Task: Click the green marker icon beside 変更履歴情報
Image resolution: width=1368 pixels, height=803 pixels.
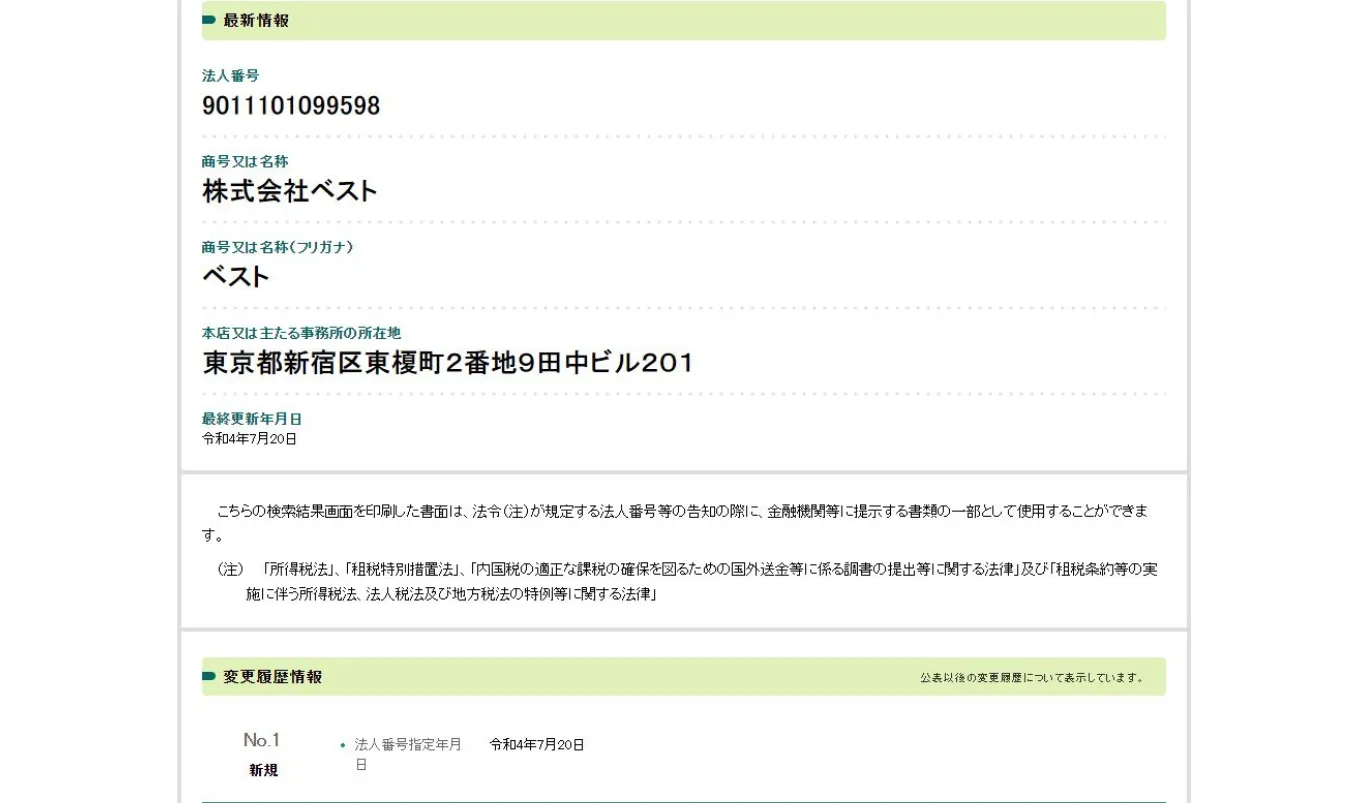Action: pyautogui.click(x=209, y=677)
